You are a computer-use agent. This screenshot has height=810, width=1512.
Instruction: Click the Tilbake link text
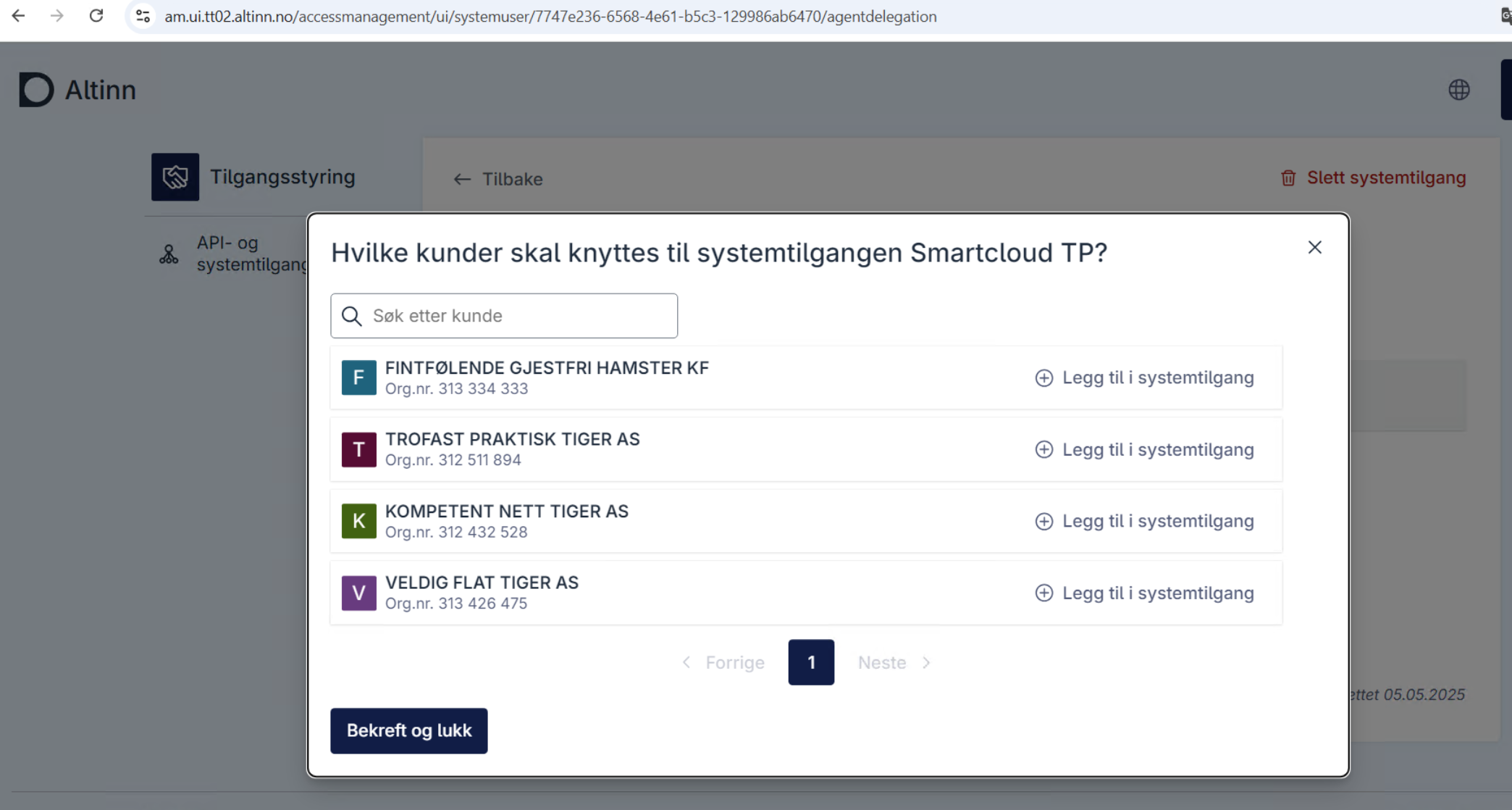click(513, 179)
